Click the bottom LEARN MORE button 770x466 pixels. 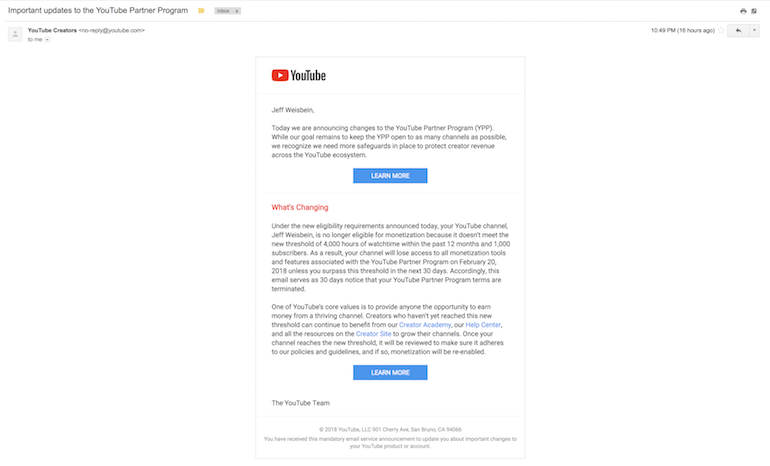[390, 372]
